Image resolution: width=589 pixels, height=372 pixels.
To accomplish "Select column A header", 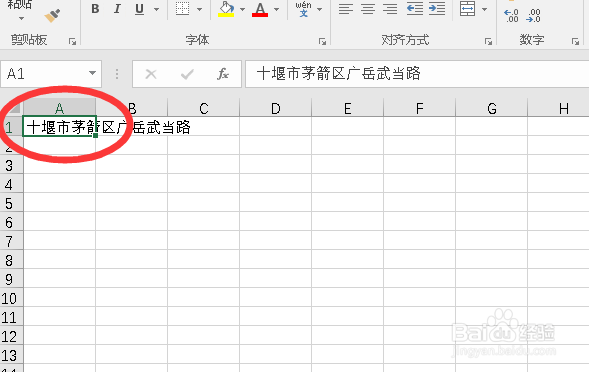I will tap(59, 108).
